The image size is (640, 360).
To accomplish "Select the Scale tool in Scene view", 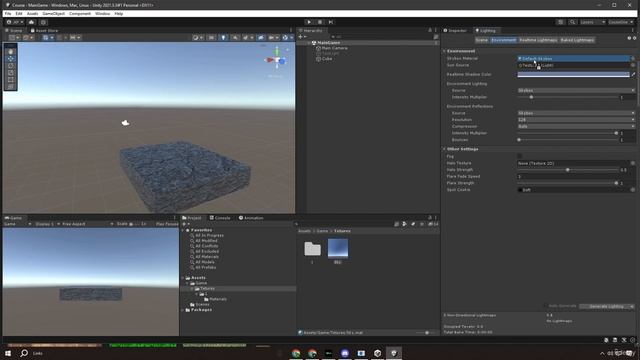I will (x=11, y=73).
